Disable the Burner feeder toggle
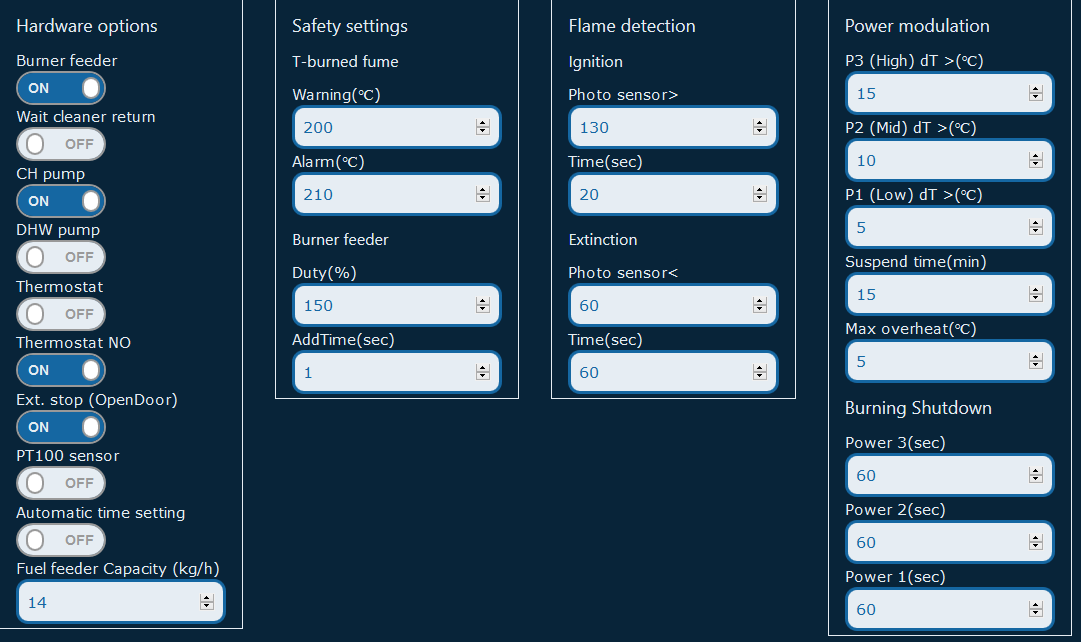This screenshot has height=642, width=1081. click(x=60, y=88)
